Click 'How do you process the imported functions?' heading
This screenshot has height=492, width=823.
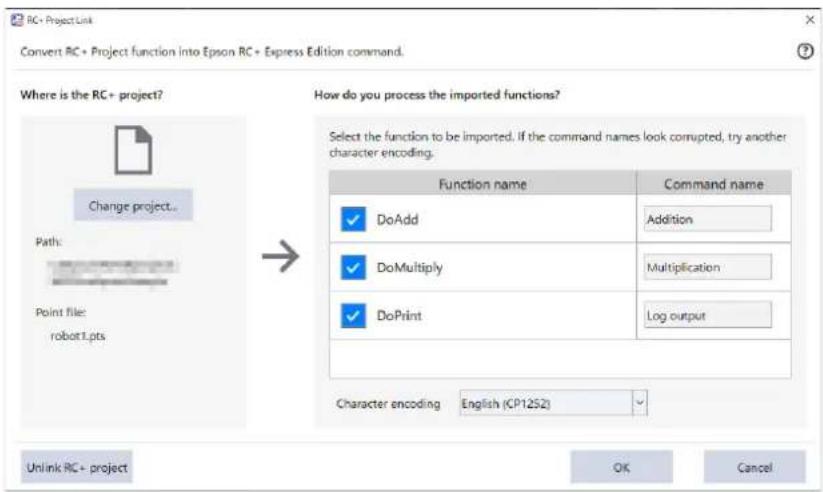[x=437, y=95]
